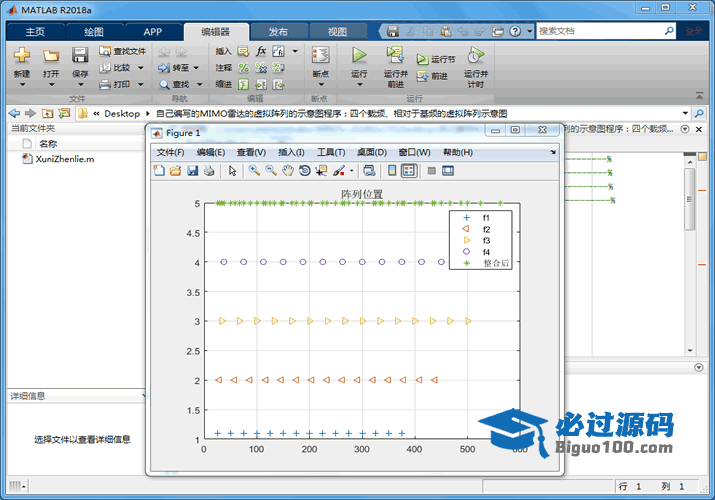Screen dimensions: 715x500
Task: Open the Figure 1 Insert (插入) menu
Action: [291, 152]
